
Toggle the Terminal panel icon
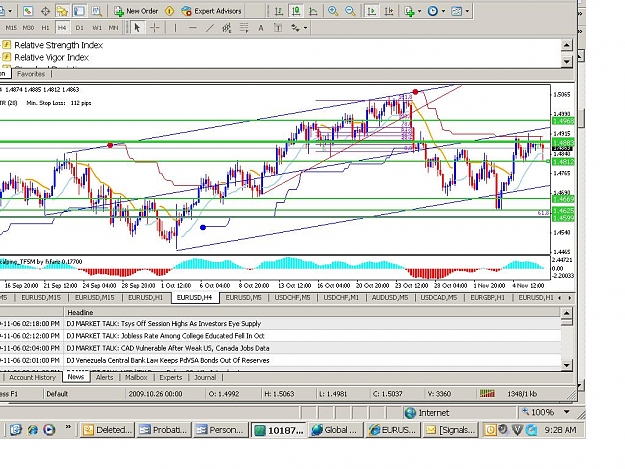[x=79, y=11]
